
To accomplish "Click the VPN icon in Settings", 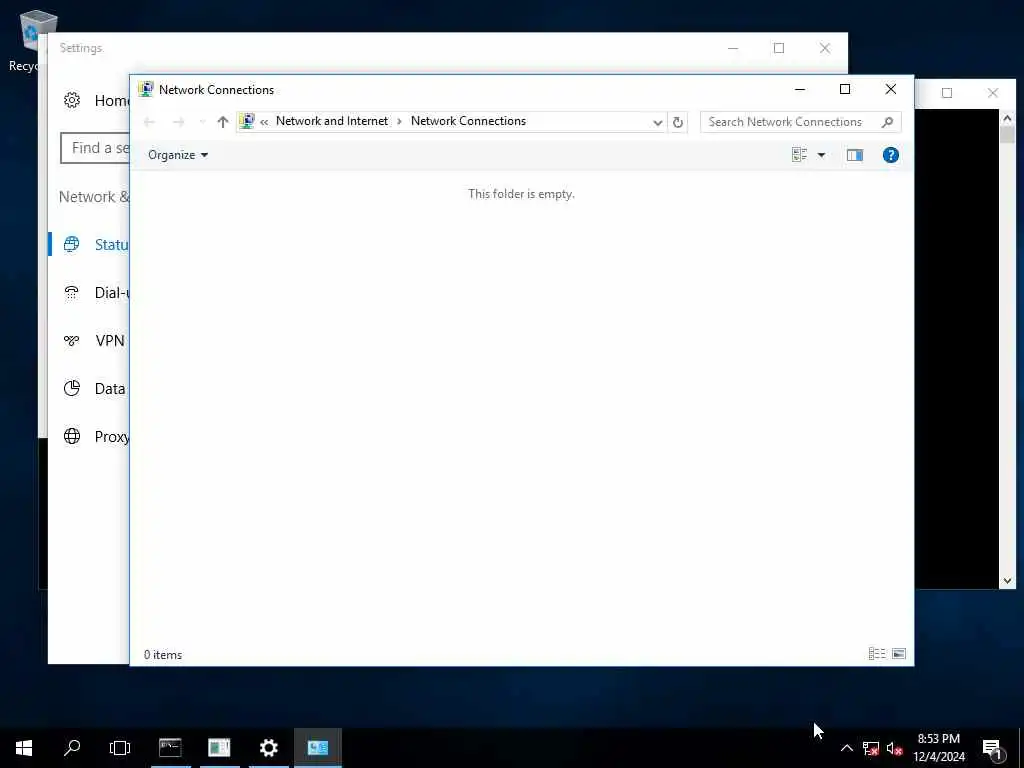I will click(x=71, y=340).
